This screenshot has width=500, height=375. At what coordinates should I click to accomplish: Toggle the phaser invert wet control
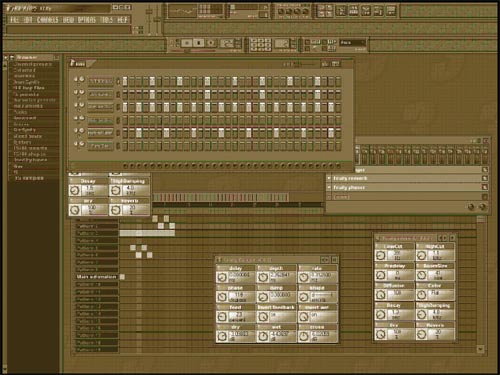(303, 317)
